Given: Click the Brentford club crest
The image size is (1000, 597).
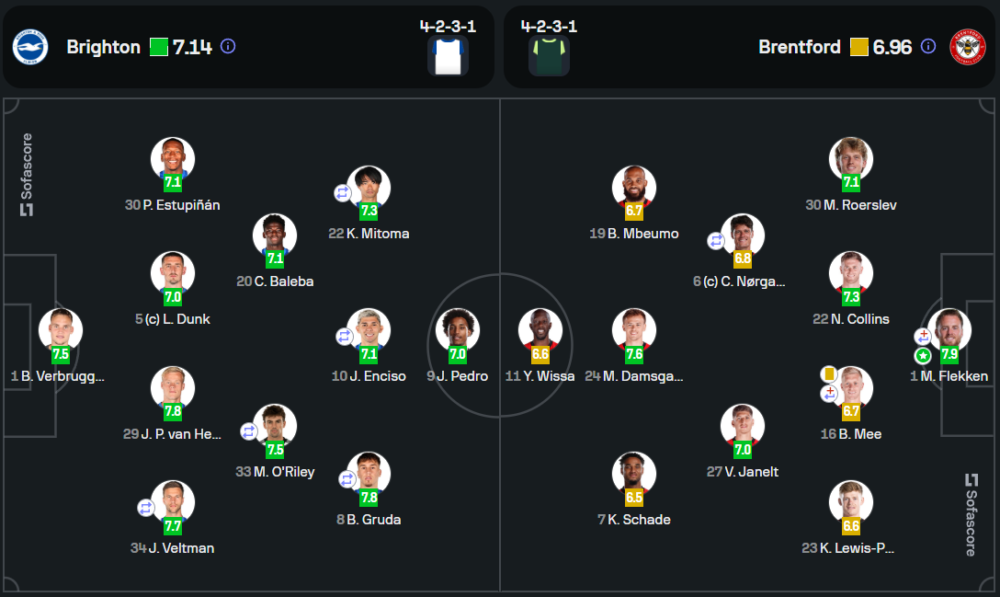Looking at the screenshot, I should pos(968,47).
